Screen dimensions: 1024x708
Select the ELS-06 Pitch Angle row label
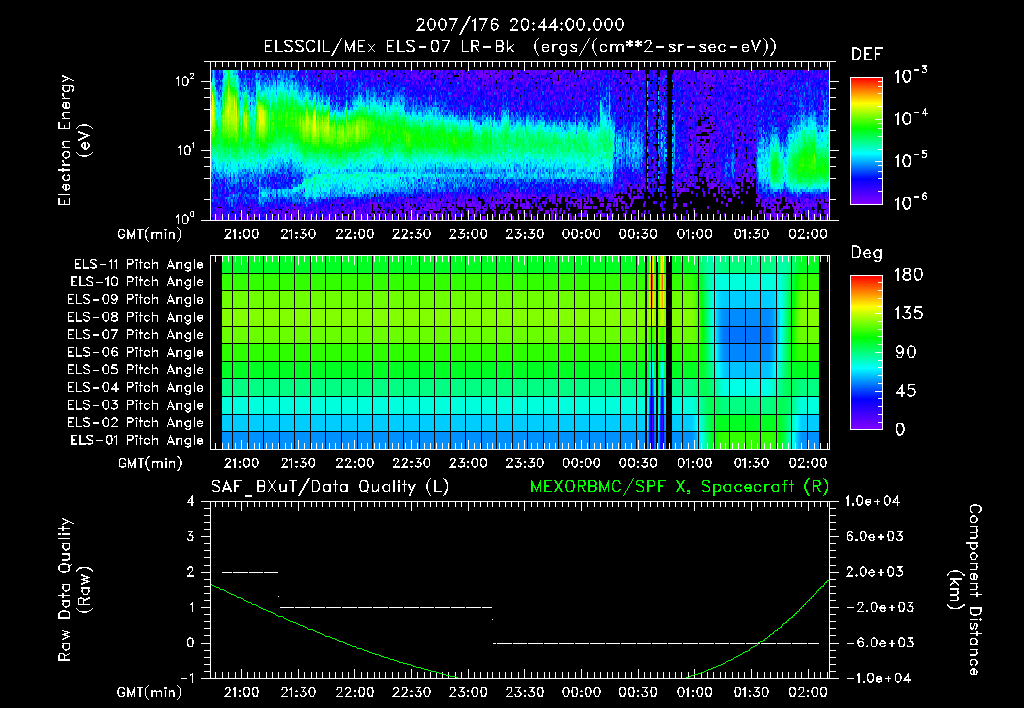click(x=135, y=352)
